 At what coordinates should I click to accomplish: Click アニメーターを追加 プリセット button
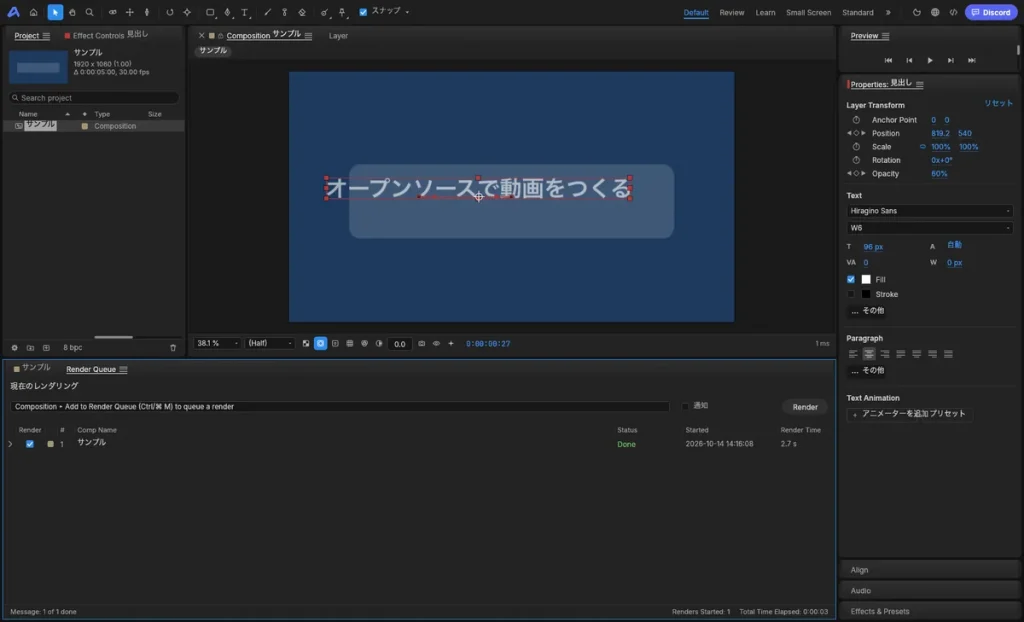(x=909, y=414)
